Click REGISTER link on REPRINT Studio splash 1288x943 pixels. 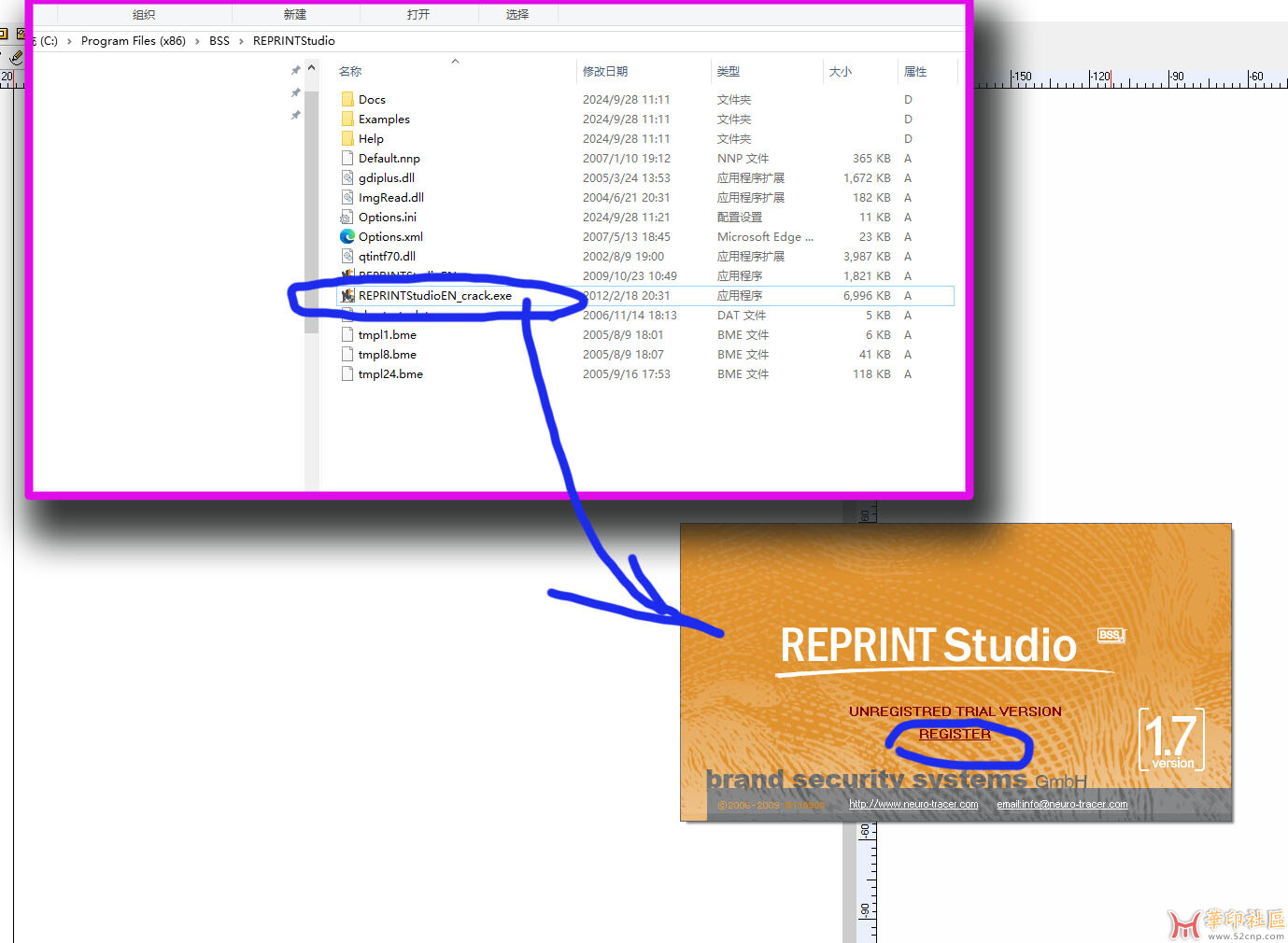(x=955, y=734)
